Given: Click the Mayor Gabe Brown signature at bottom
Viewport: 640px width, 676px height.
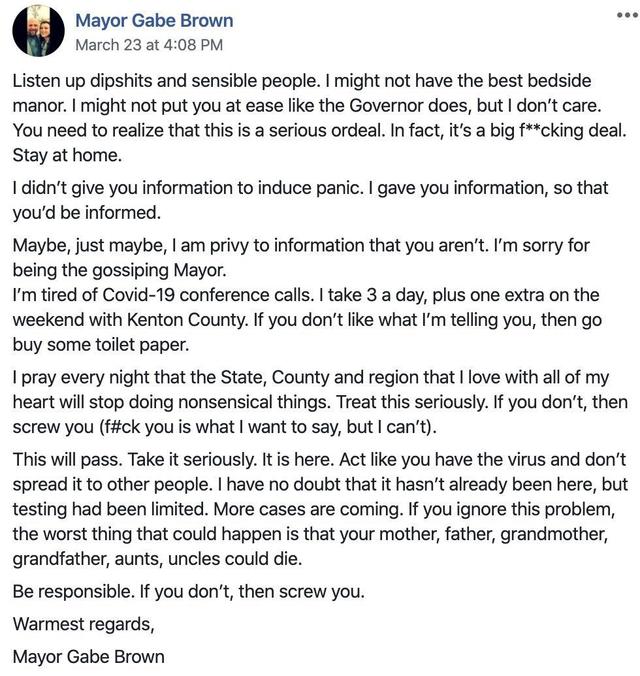Looking at the screenshot, I should tap(88, 657).
